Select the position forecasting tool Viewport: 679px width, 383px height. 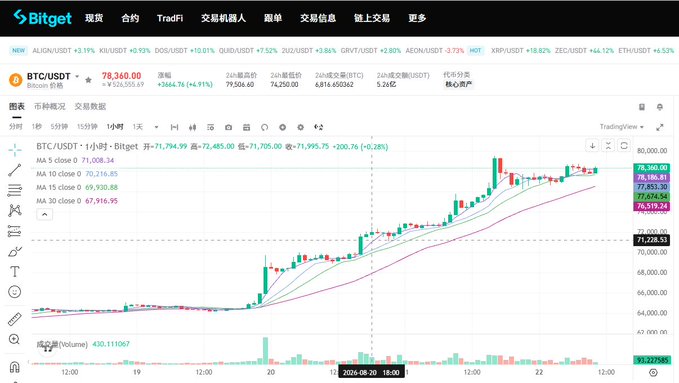click(x=15, y=231)
